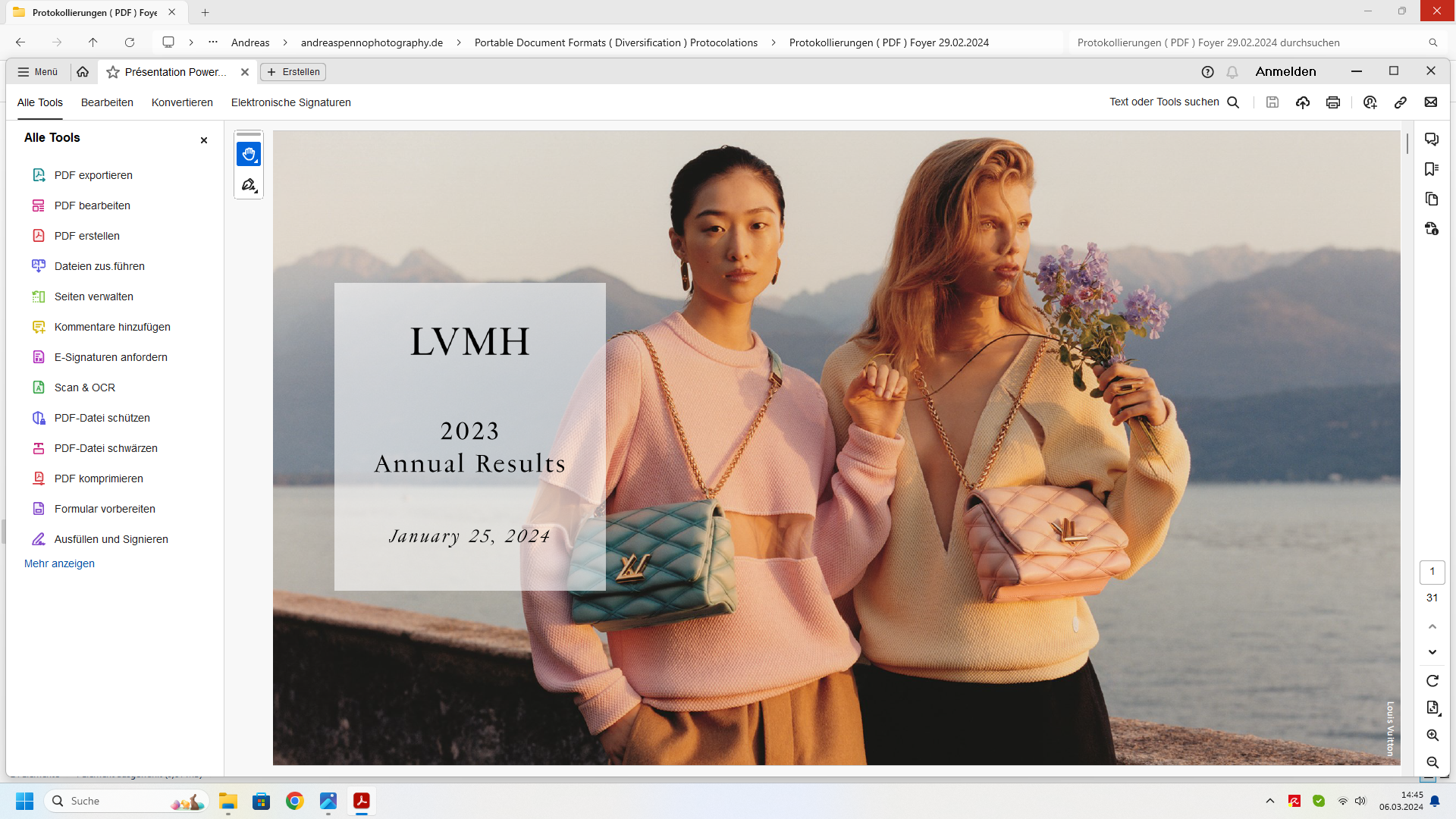The width and height of the screenshot is (1456, 819).
Task: Open File Explorer from taskbar
Action: click(x=228, y=801)
